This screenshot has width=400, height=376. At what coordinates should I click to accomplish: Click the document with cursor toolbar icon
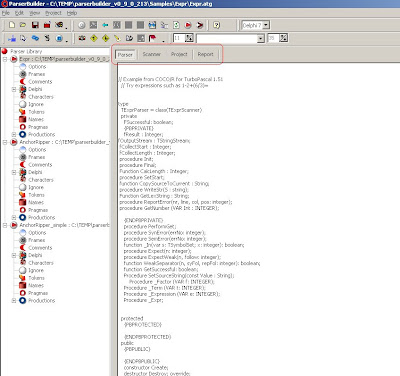point(23,38)
